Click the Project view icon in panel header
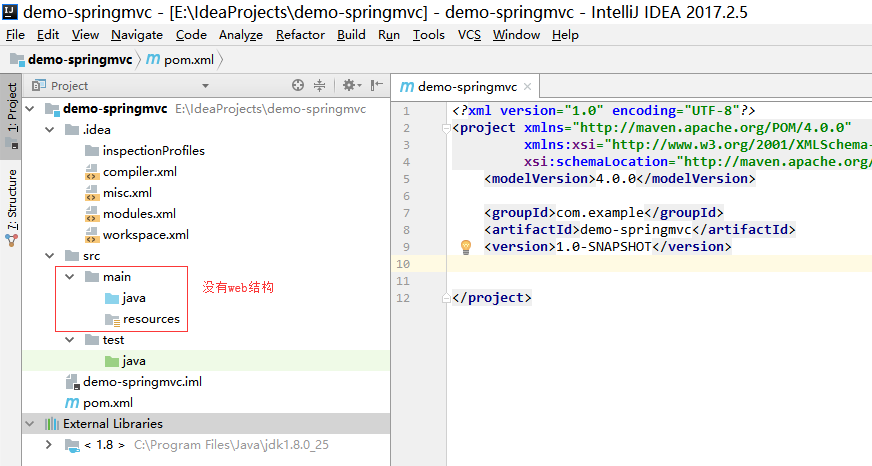 [x=38, y=86]
